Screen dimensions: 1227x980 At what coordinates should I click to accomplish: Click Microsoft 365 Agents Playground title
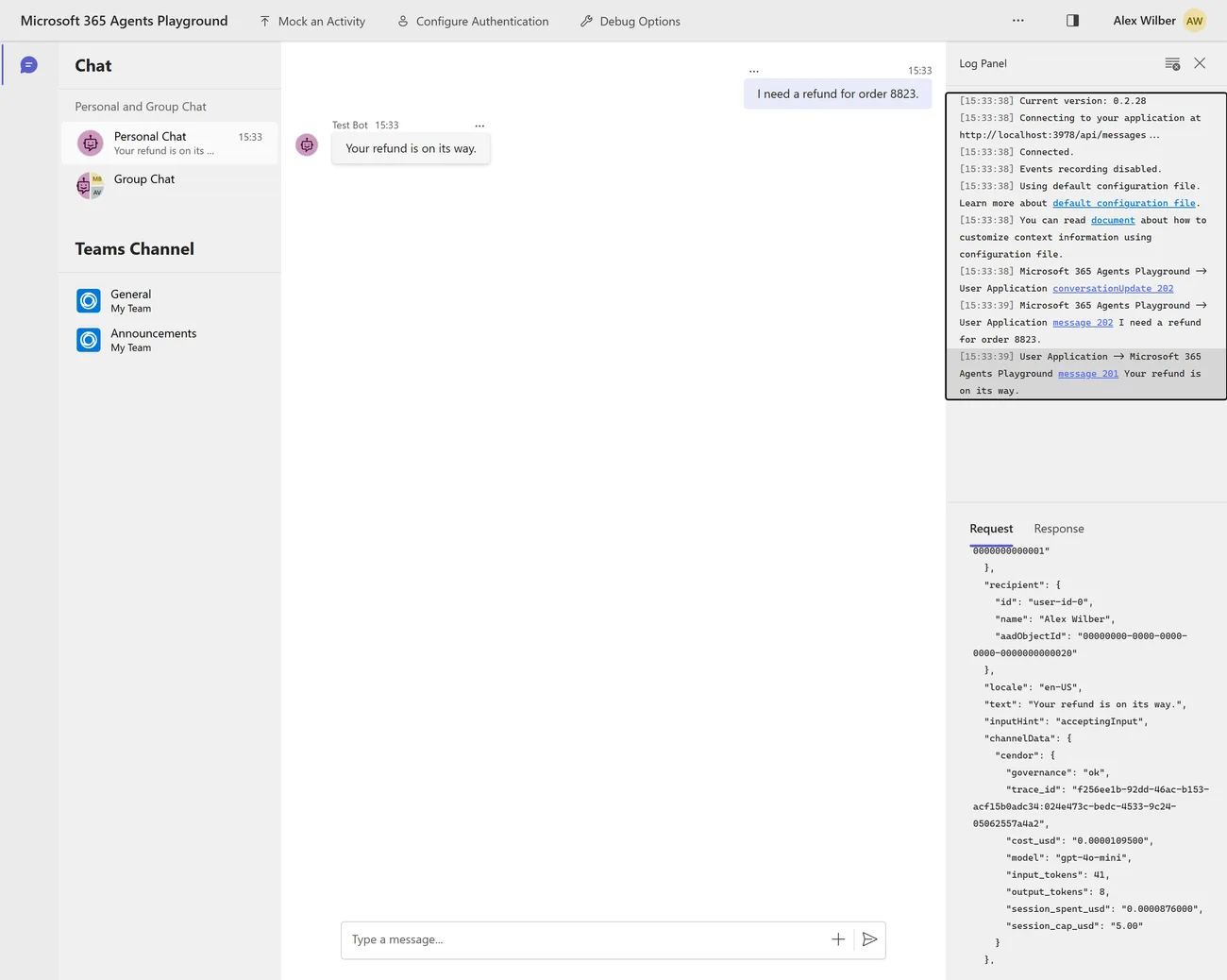point(124,21)
